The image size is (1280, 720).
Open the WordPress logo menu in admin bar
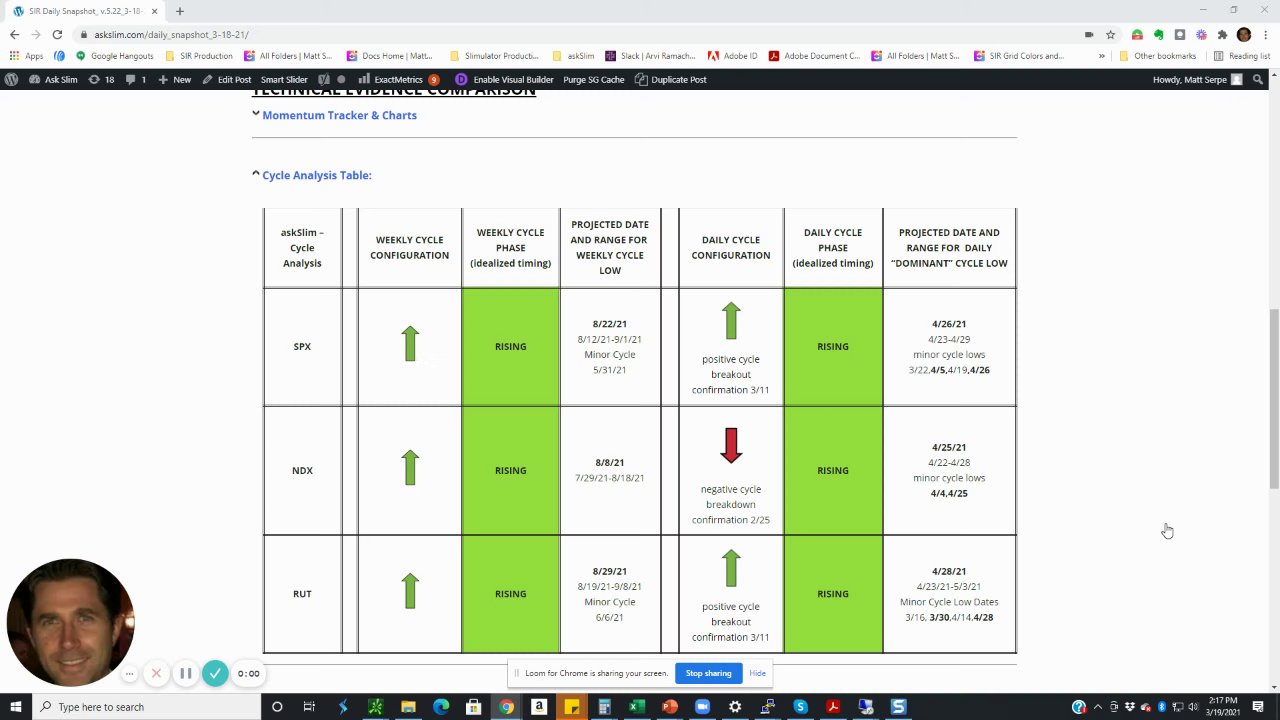[11, 79]
